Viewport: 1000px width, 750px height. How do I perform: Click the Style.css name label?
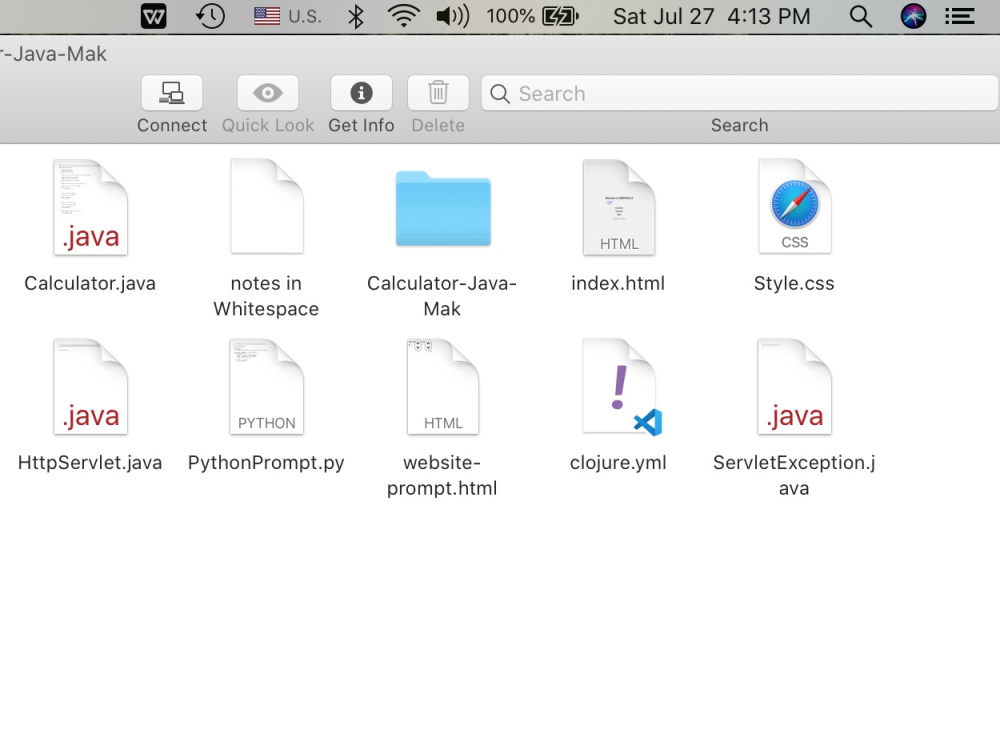point(794,283)
